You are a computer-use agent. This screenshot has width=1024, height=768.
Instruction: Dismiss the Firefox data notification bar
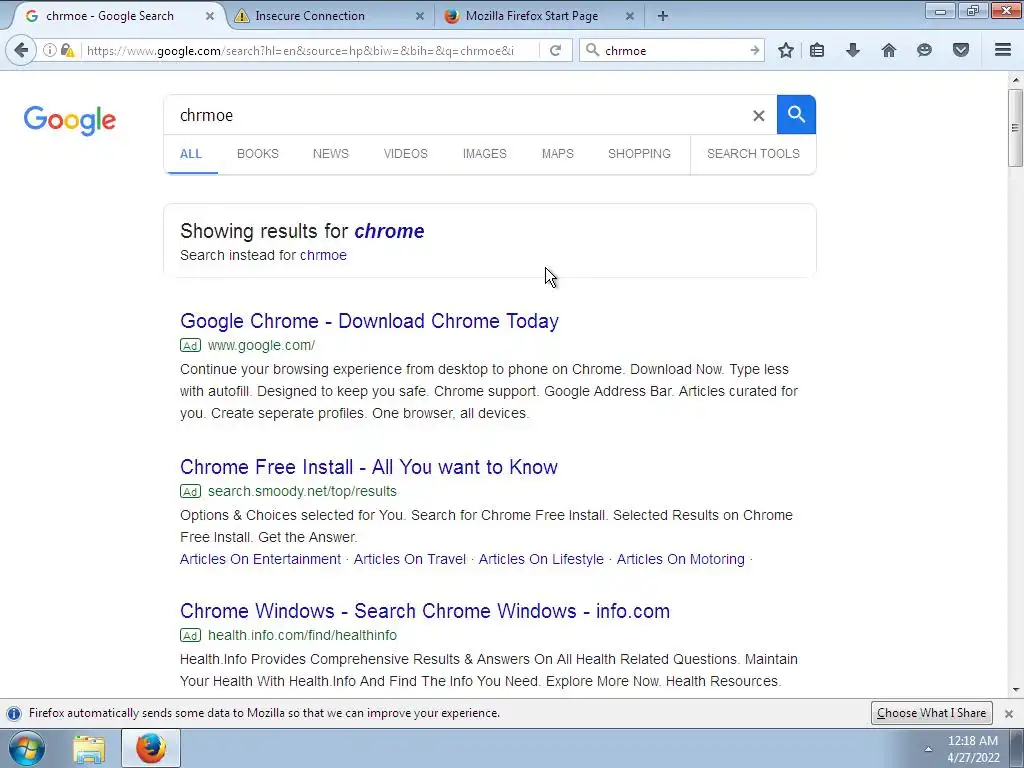tap(1009, 713)
